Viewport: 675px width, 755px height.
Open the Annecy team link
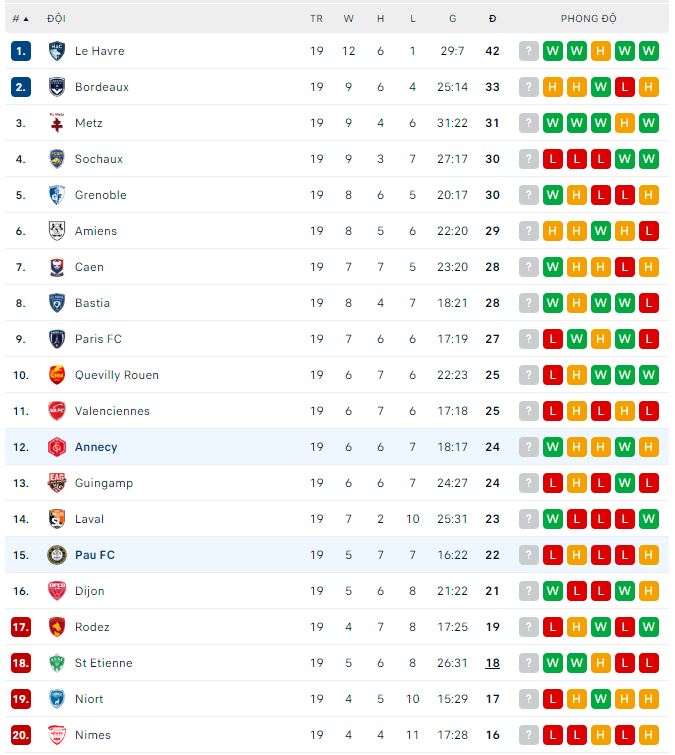point(96,447)
